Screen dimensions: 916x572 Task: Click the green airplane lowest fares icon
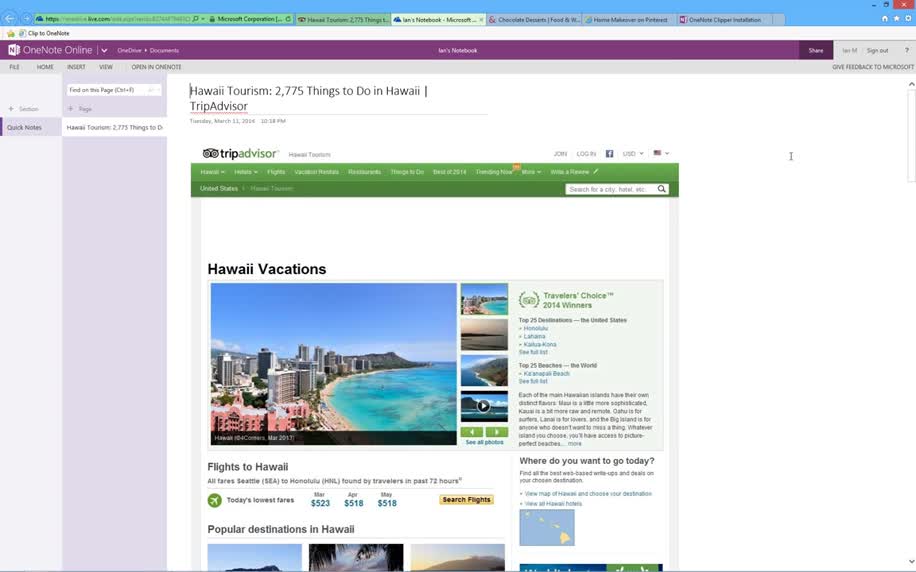(215, 501)
